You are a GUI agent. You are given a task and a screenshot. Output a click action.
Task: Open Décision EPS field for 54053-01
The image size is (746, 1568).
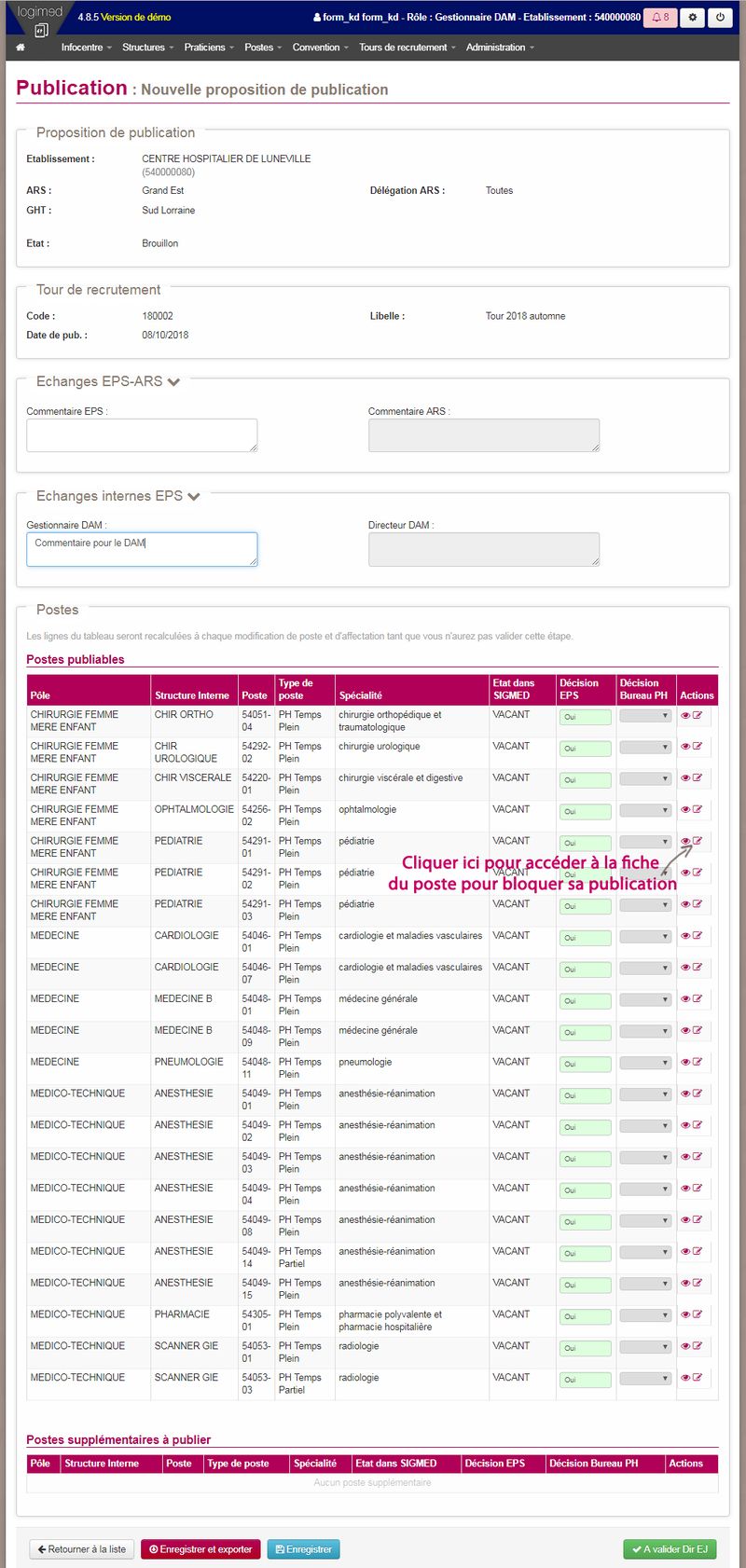[x=586, y=1348]
